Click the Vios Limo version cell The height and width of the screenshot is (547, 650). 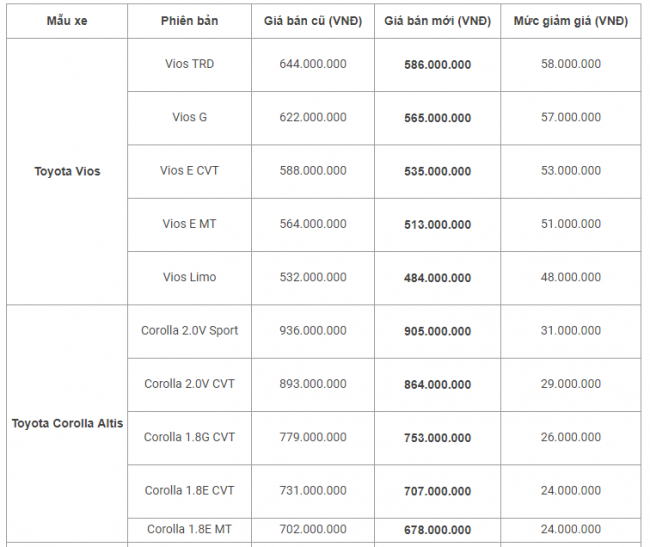coord(189,277)
